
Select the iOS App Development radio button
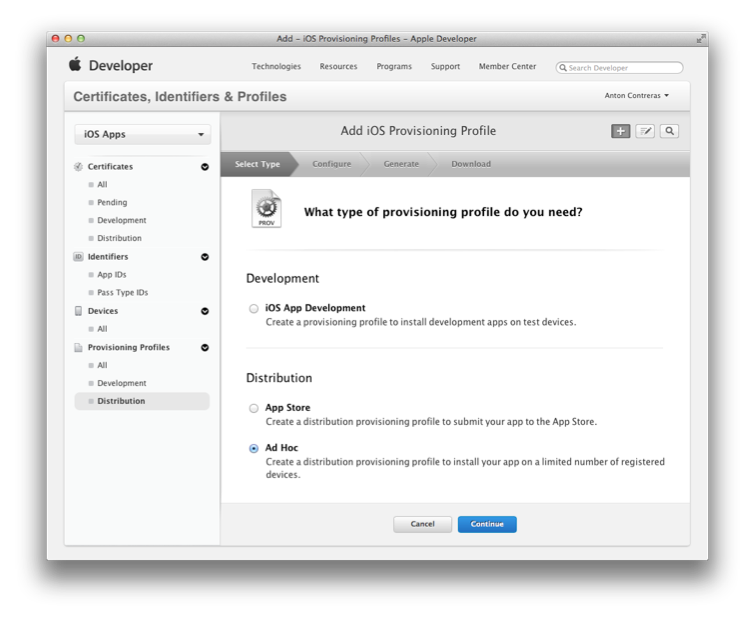254,309
